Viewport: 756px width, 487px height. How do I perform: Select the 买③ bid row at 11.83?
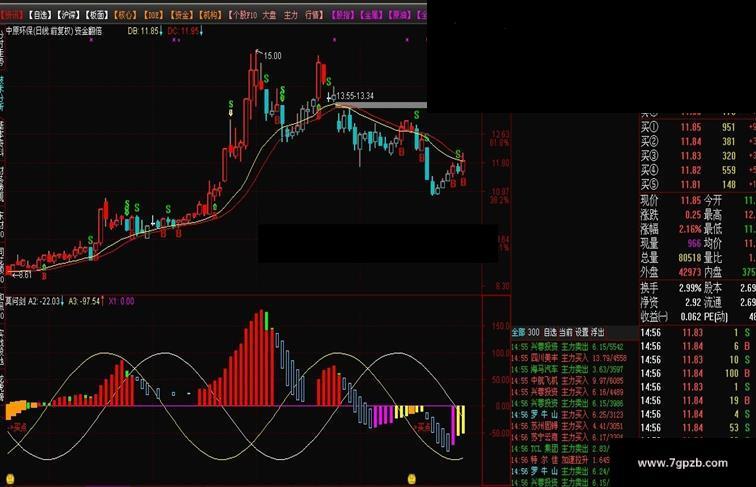coord(698,156)
